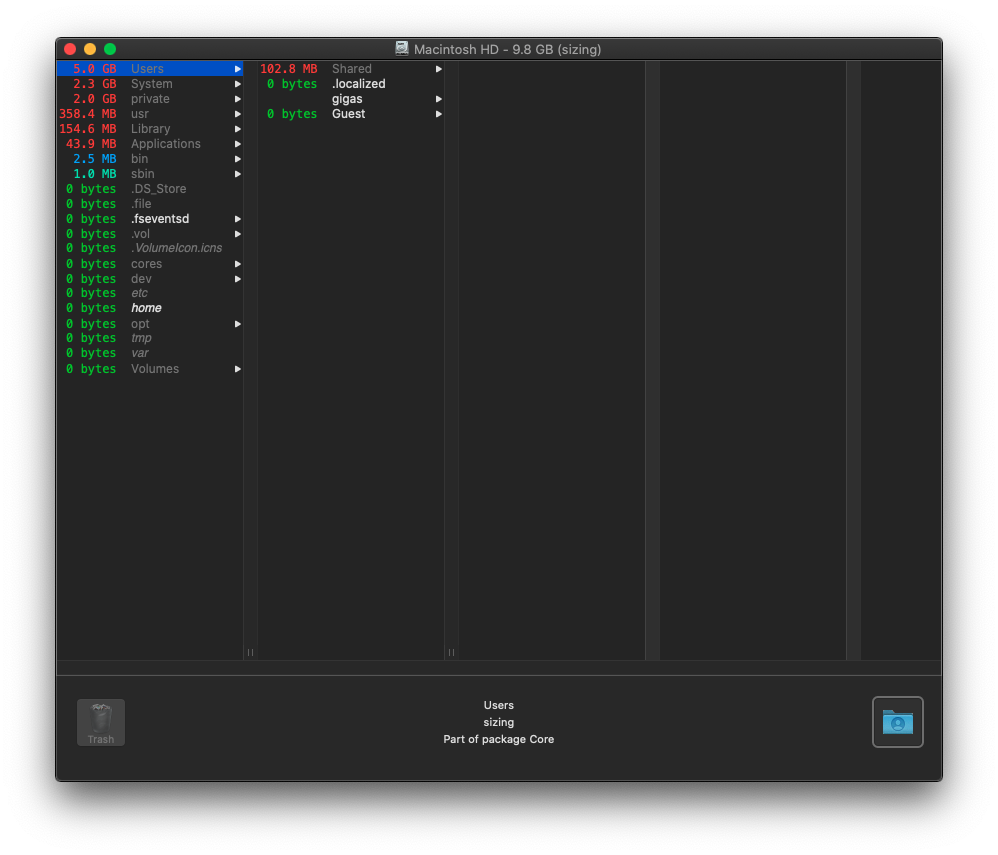Viewport: 998px width, 855px height.
Task: Click the Trash drop target icon
Action: click(101, 722)
